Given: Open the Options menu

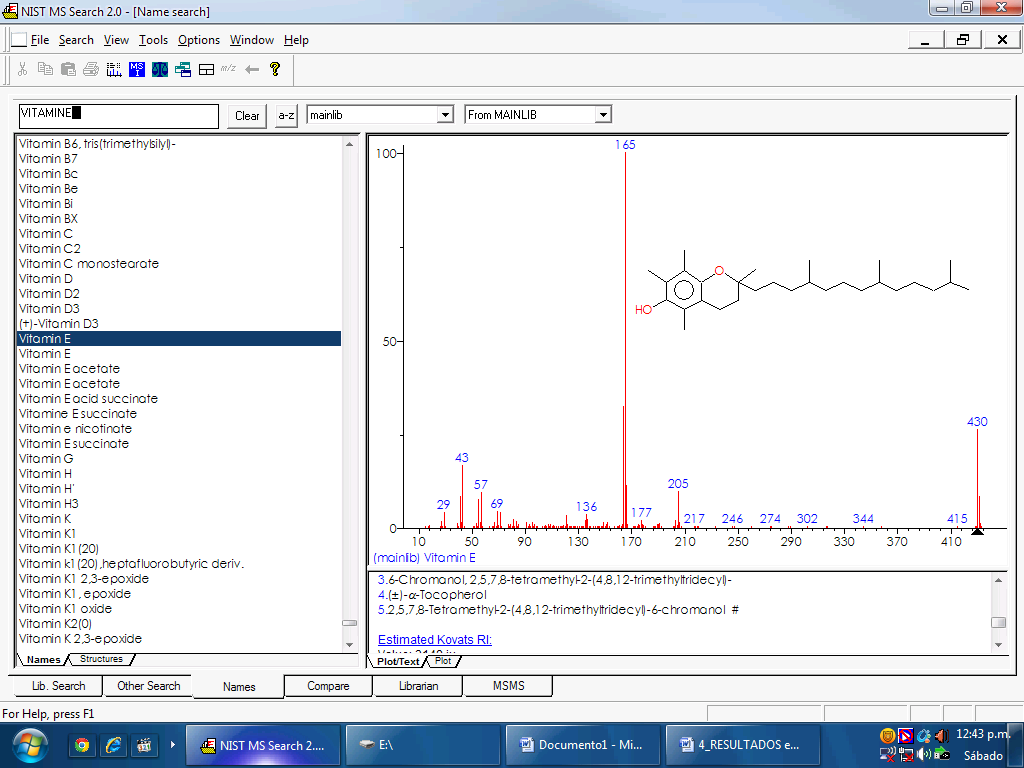Looking at the screenshot, I should click(199, 40).
